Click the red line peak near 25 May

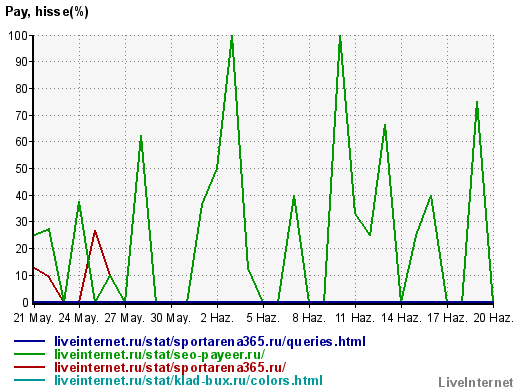tap(95, 231)
